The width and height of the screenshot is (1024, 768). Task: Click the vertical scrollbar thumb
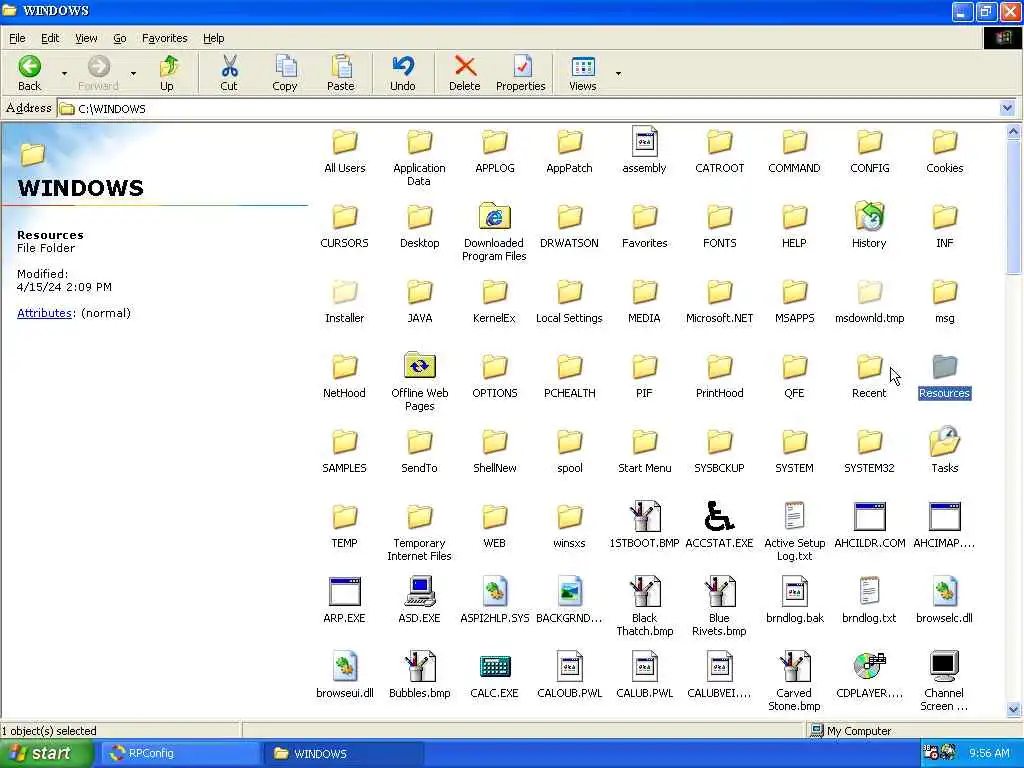(1014, 206)
